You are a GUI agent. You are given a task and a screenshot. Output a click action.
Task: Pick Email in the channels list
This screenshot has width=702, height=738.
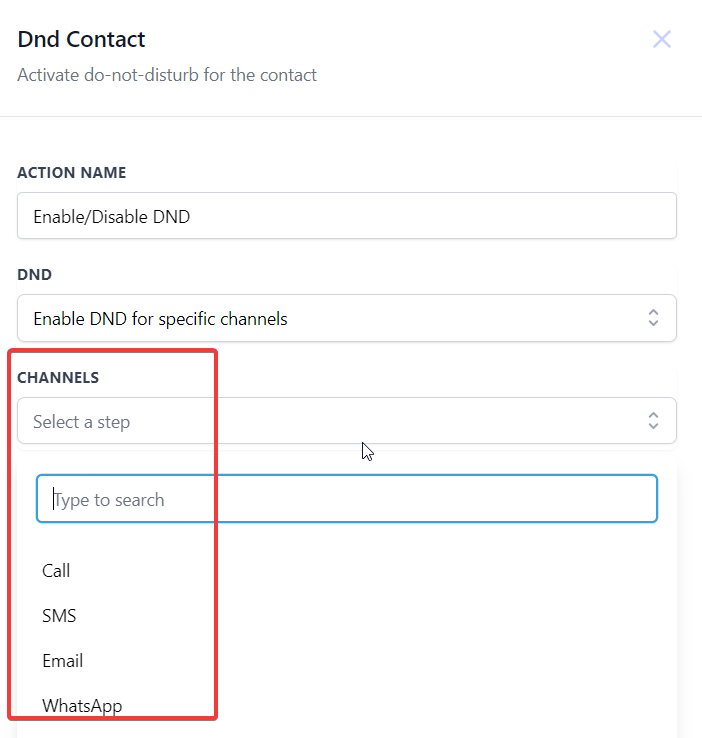pos(62,661)
